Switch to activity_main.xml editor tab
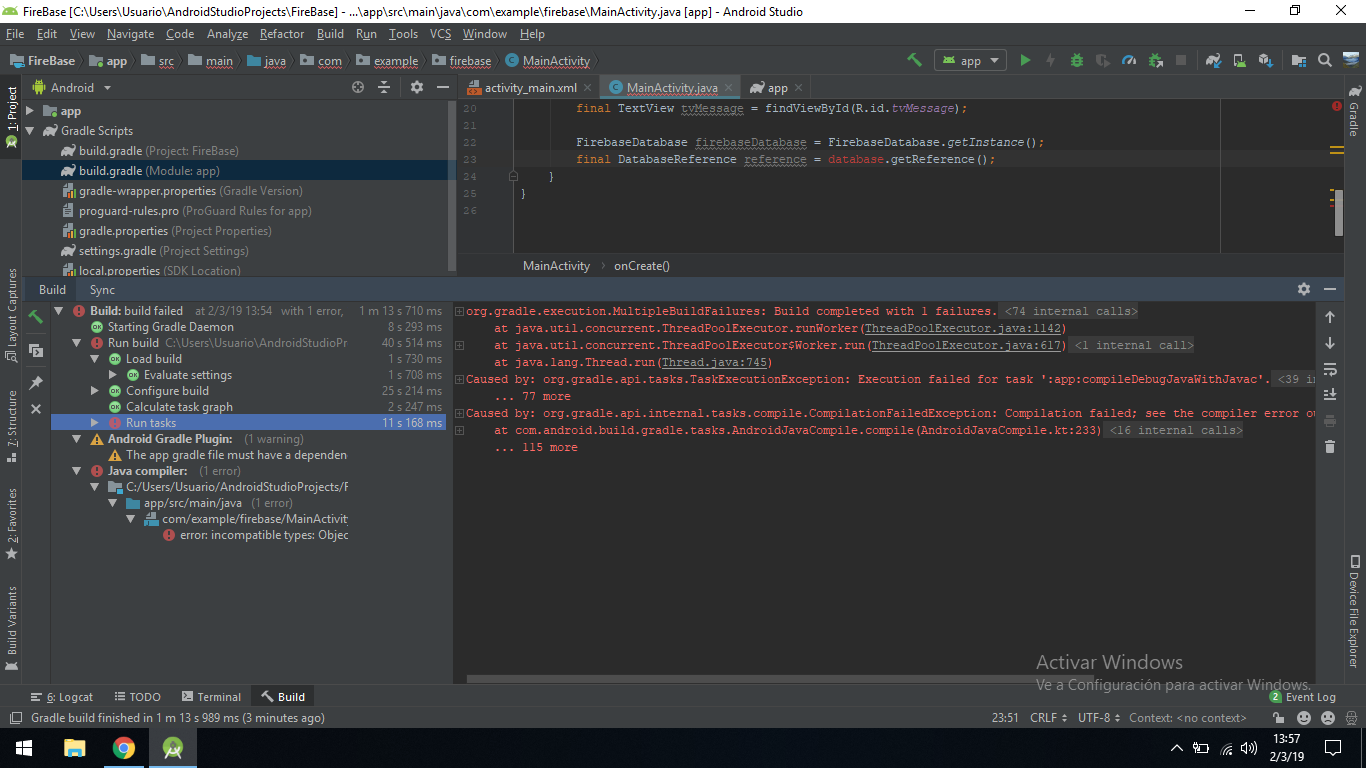The height and width of the screenshot is (768, 1366). pos(529,87)
